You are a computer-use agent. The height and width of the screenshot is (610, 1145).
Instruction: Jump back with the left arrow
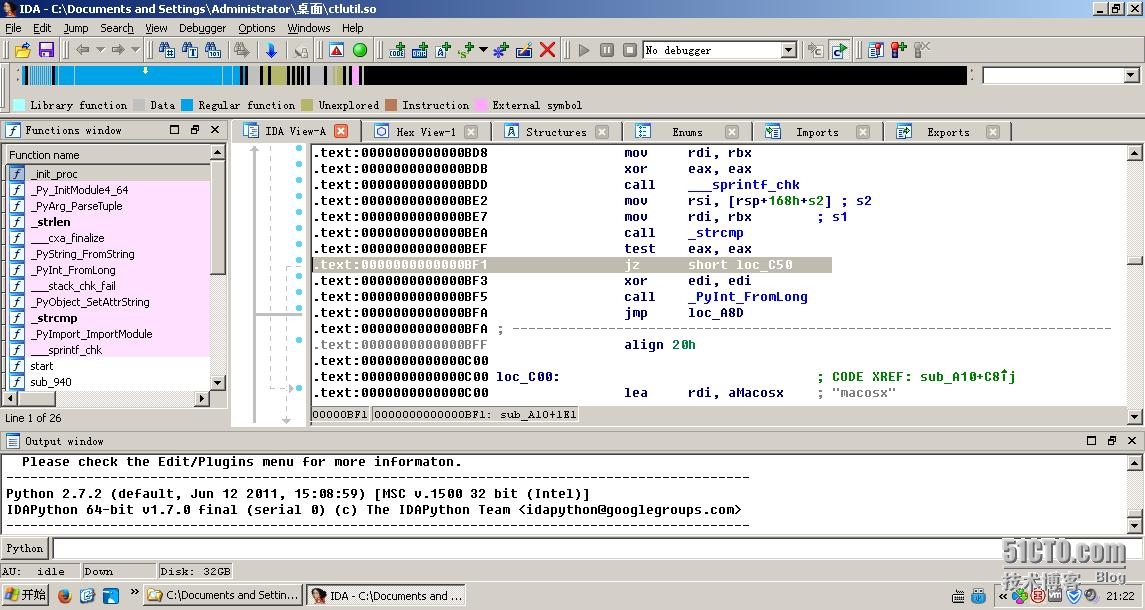pyautogui.click(x=83, y=50)
